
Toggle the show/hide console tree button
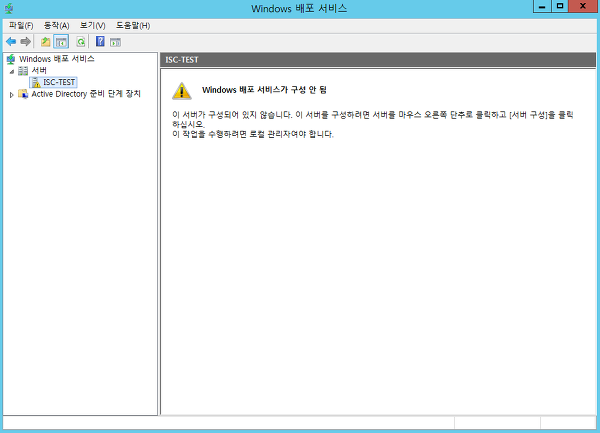[61, 42]
